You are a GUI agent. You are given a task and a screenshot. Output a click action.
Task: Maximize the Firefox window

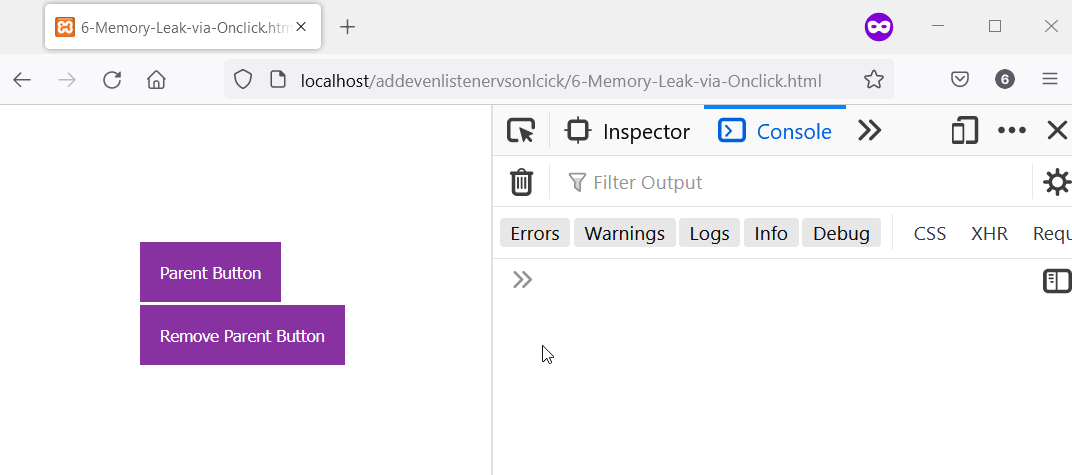tap(995, 26)
